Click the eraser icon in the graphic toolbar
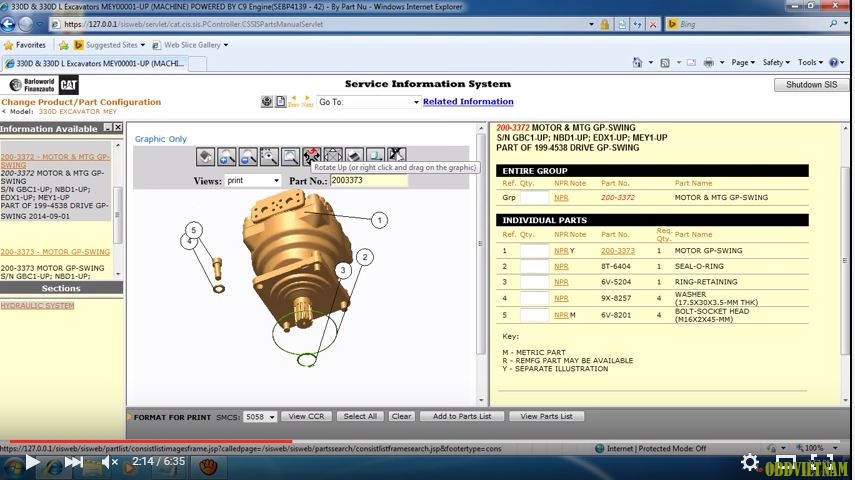 click(x=354, y=156)
